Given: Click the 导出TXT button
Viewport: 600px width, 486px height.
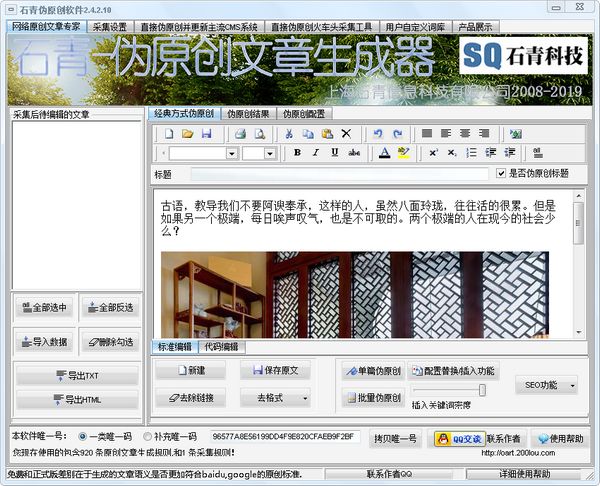Looking at the screenshot, I should [x=77, y=375].
